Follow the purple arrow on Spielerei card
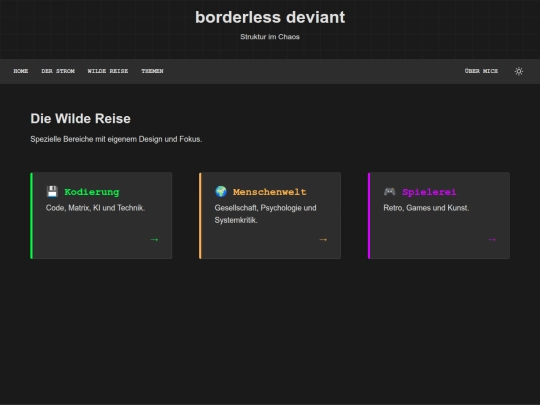The width and height of the screenshot is (540, 405). (x=492, y=239)
